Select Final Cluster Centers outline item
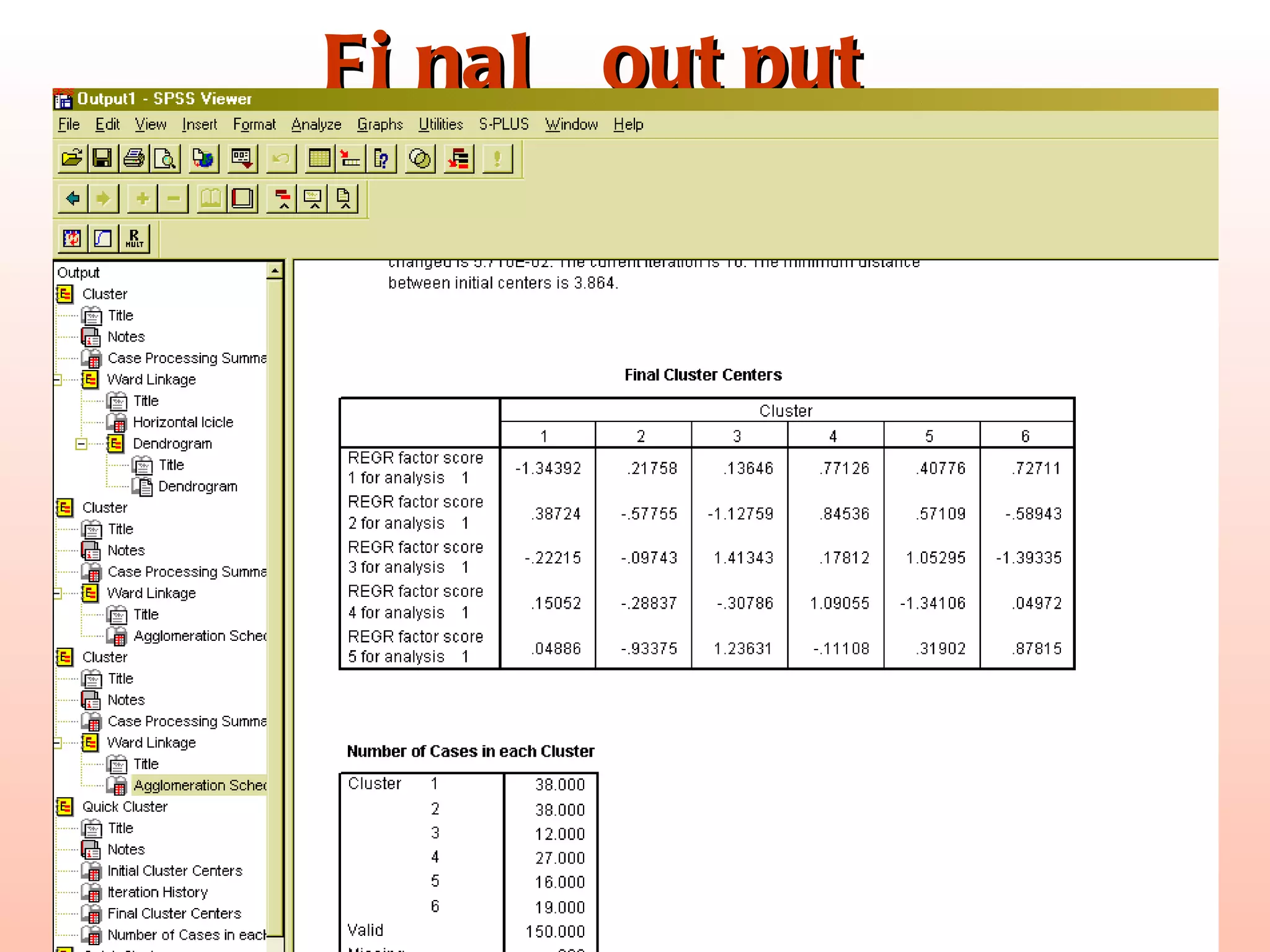1270x952 pixels. click(174, 914)
